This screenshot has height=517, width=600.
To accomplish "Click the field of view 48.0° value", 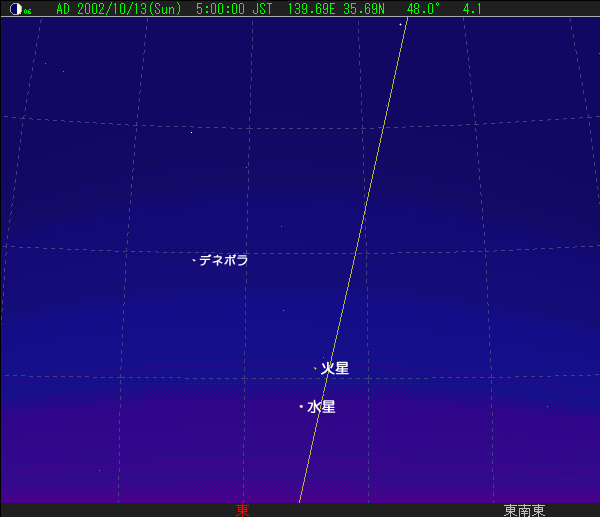I will [423, 9].
